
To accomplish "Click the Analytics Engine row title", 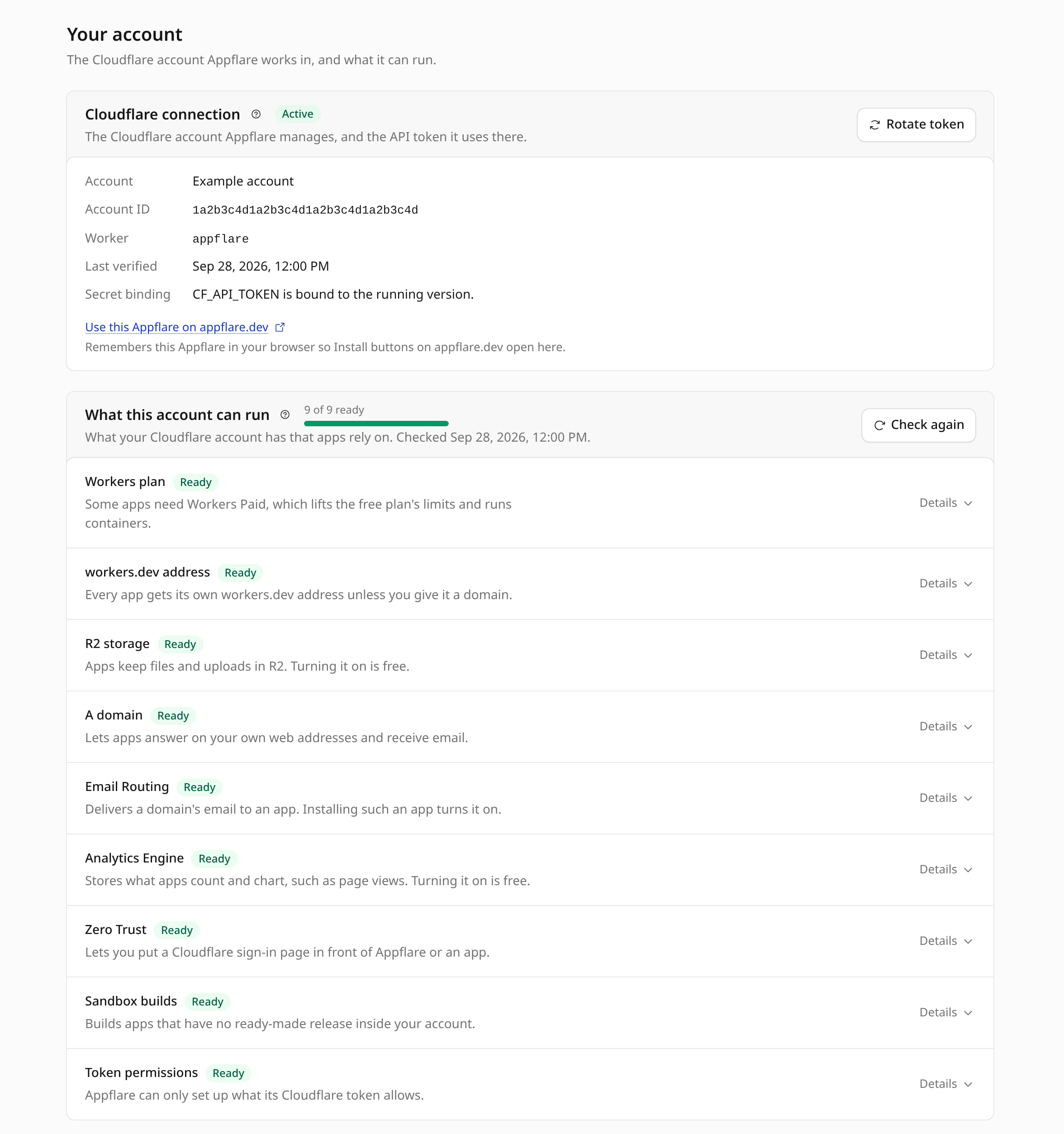I will (x=134, y=858).
